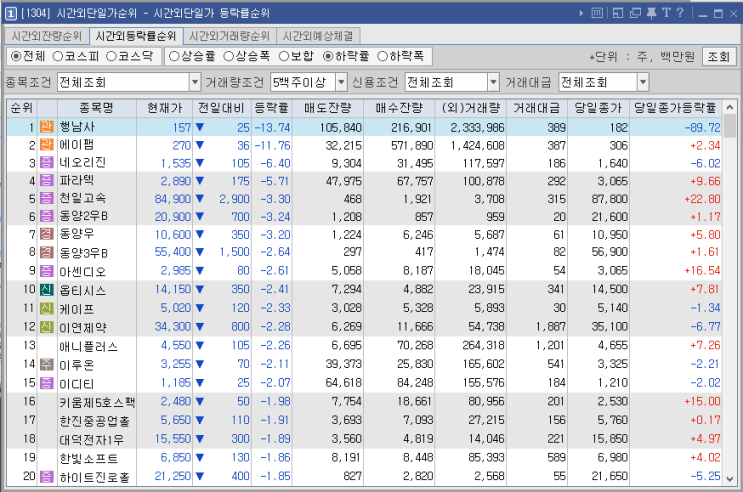Viewport: 743px width, 492px height.
Task: Click the 거래대금 column header in table
Action: click(x=537, y=108)
